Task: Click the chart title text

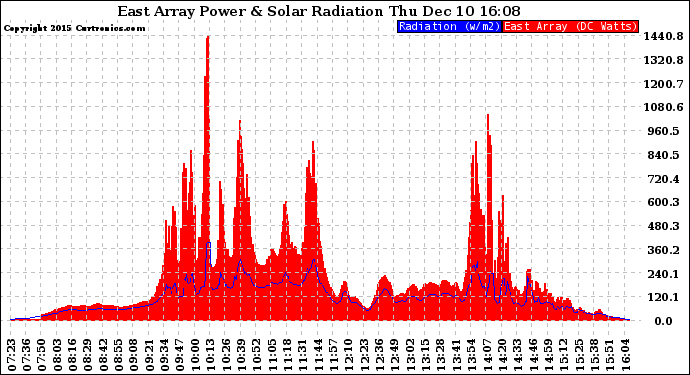Action: (319, 11)
